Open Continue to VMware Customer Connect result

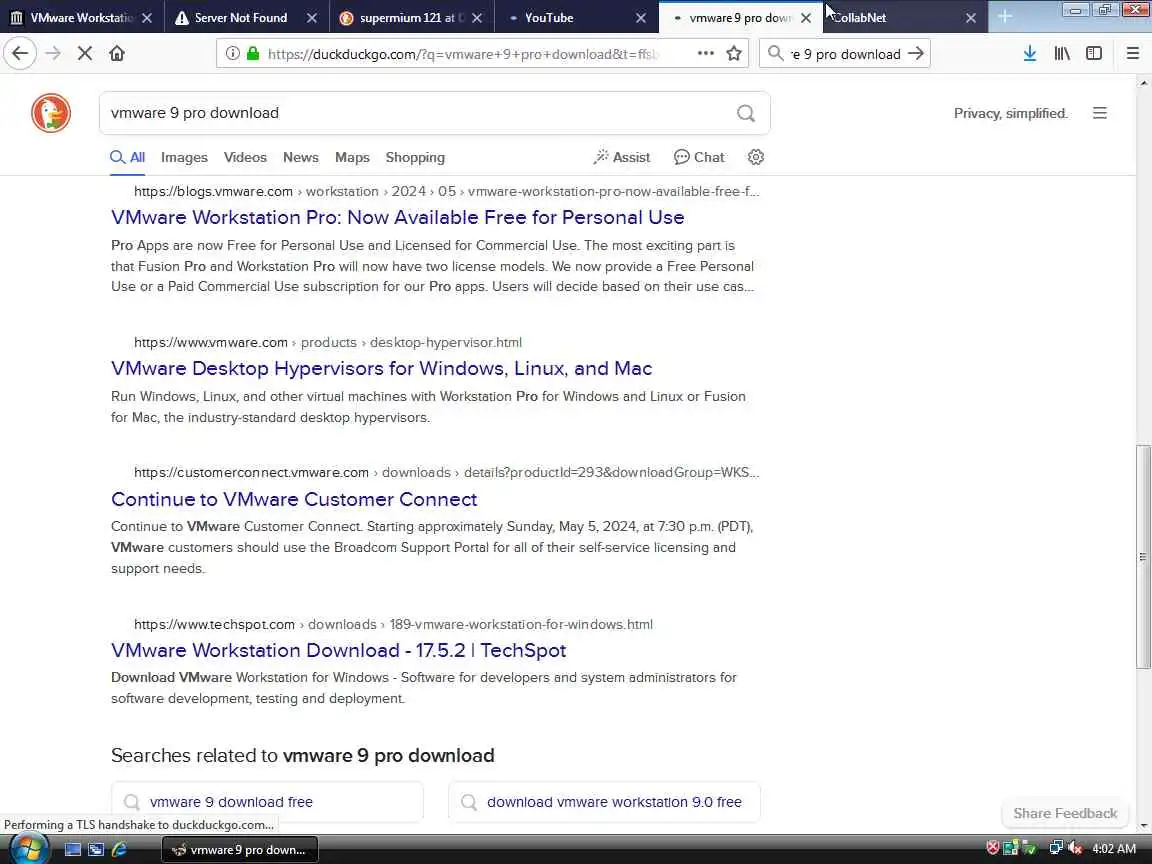294,500
